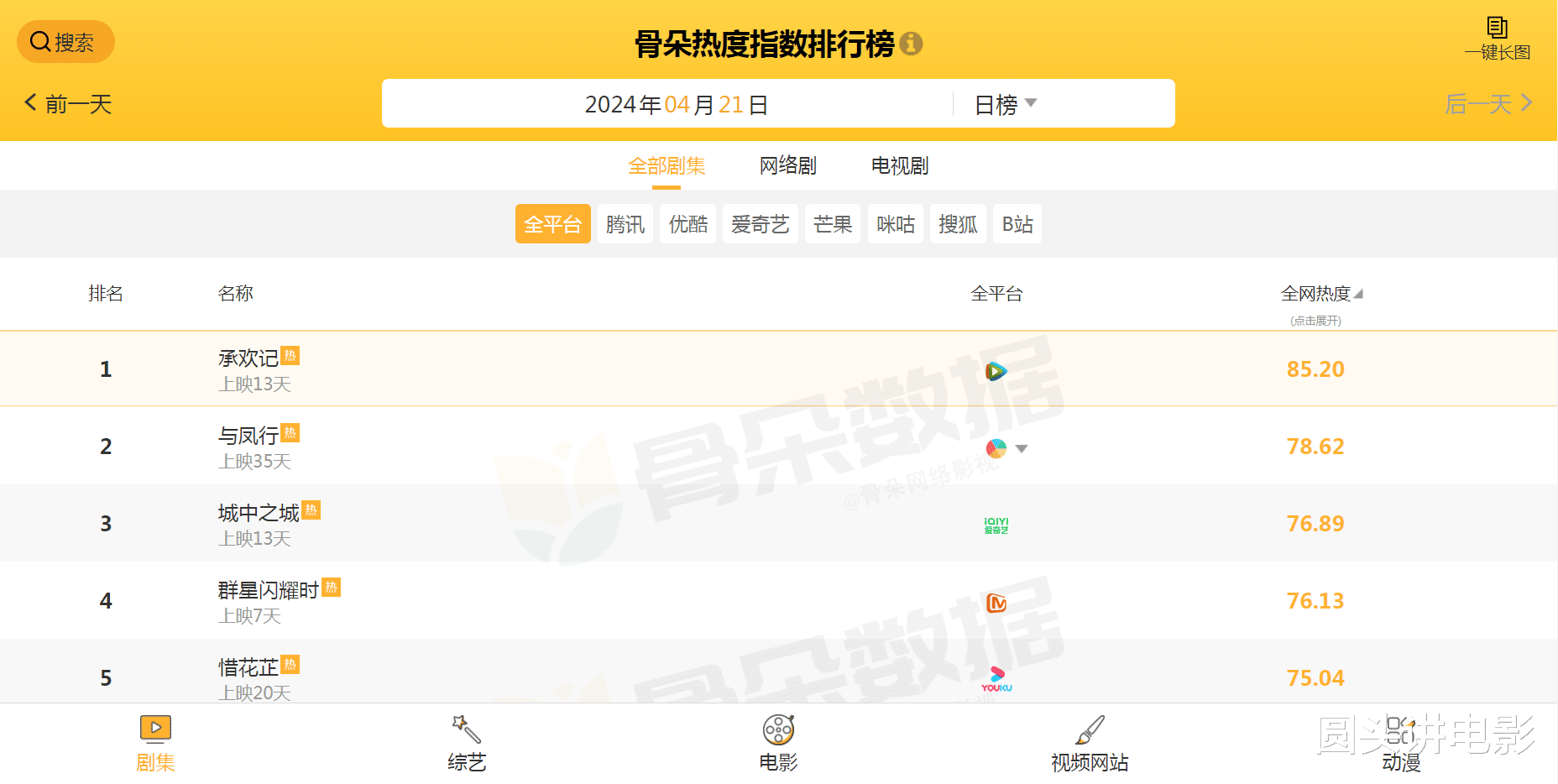1558x784 pixels.
Task: Click the heat value 76.89
Action: pos(1315,524)
